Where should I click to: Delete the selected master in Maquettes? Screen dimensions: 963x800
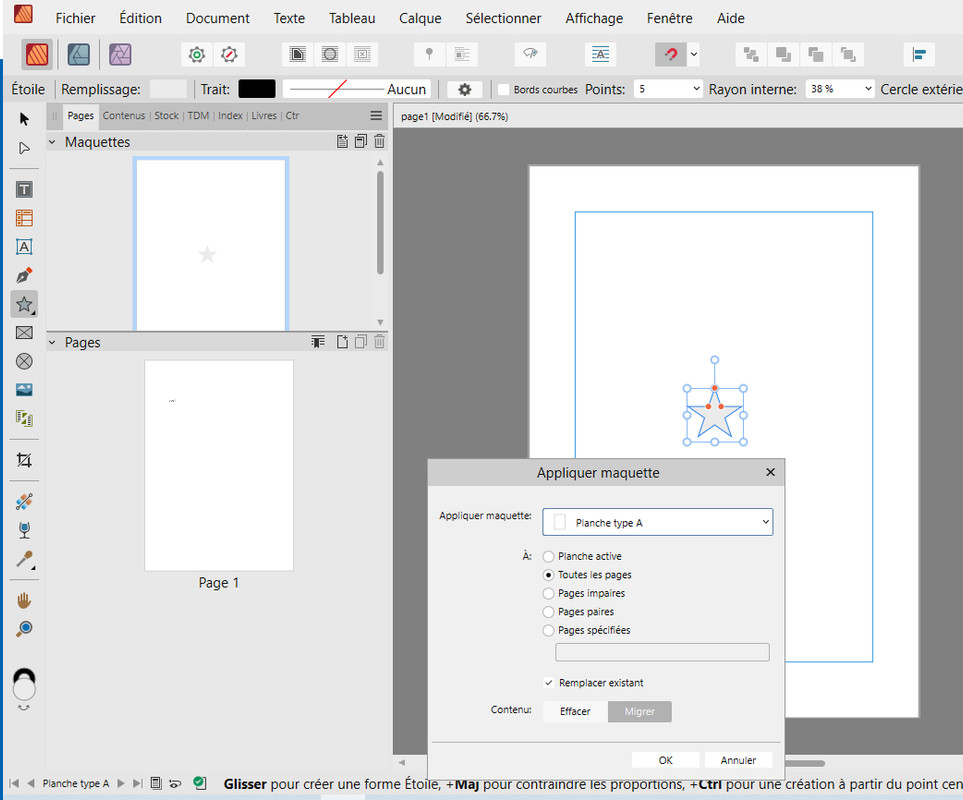click(x=380, y=141)
